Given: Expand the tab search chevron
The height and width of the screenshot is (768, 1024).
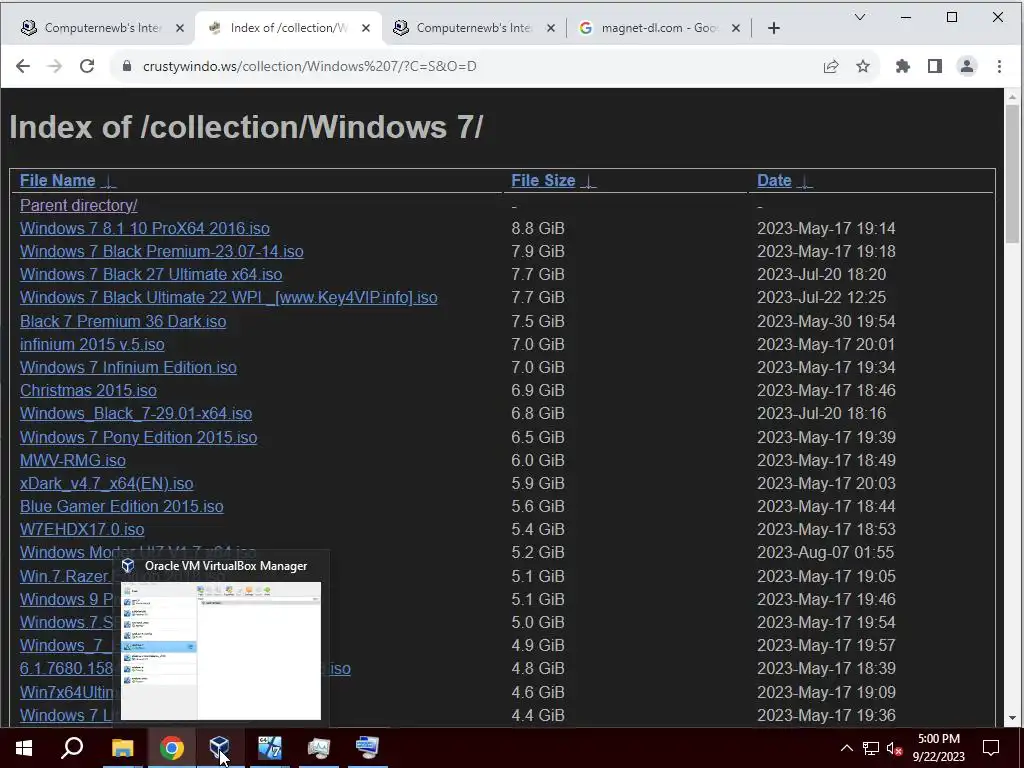Looking at the screenshot, I should tap(860, 18).
